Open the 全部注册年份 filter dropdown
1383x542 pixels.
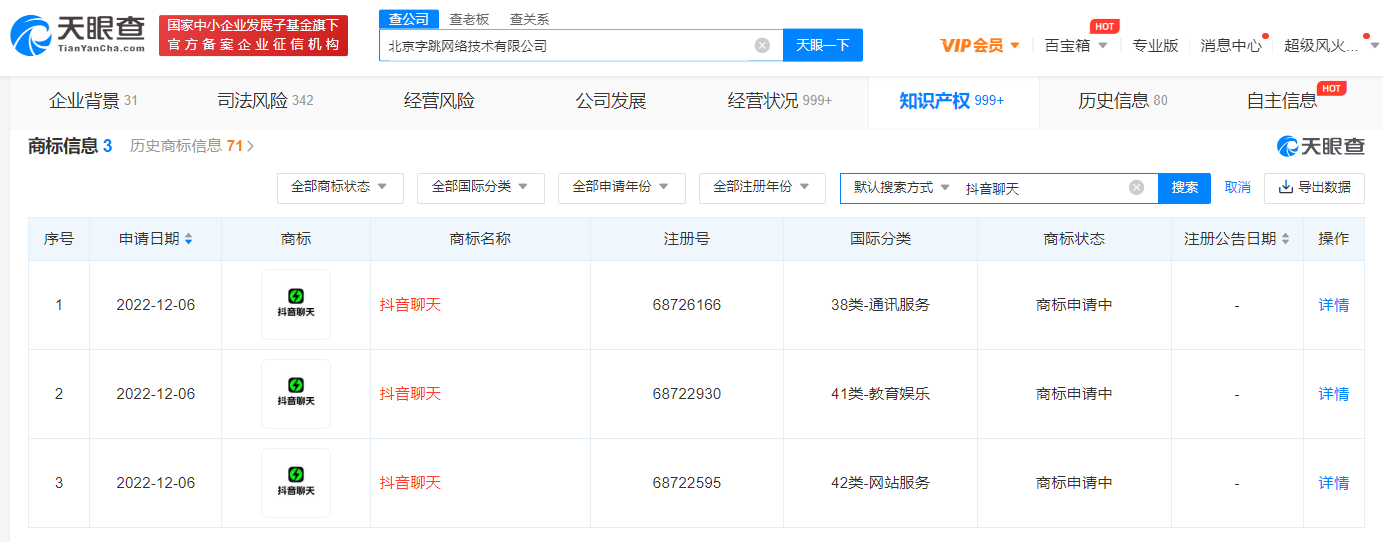point(762,188)
